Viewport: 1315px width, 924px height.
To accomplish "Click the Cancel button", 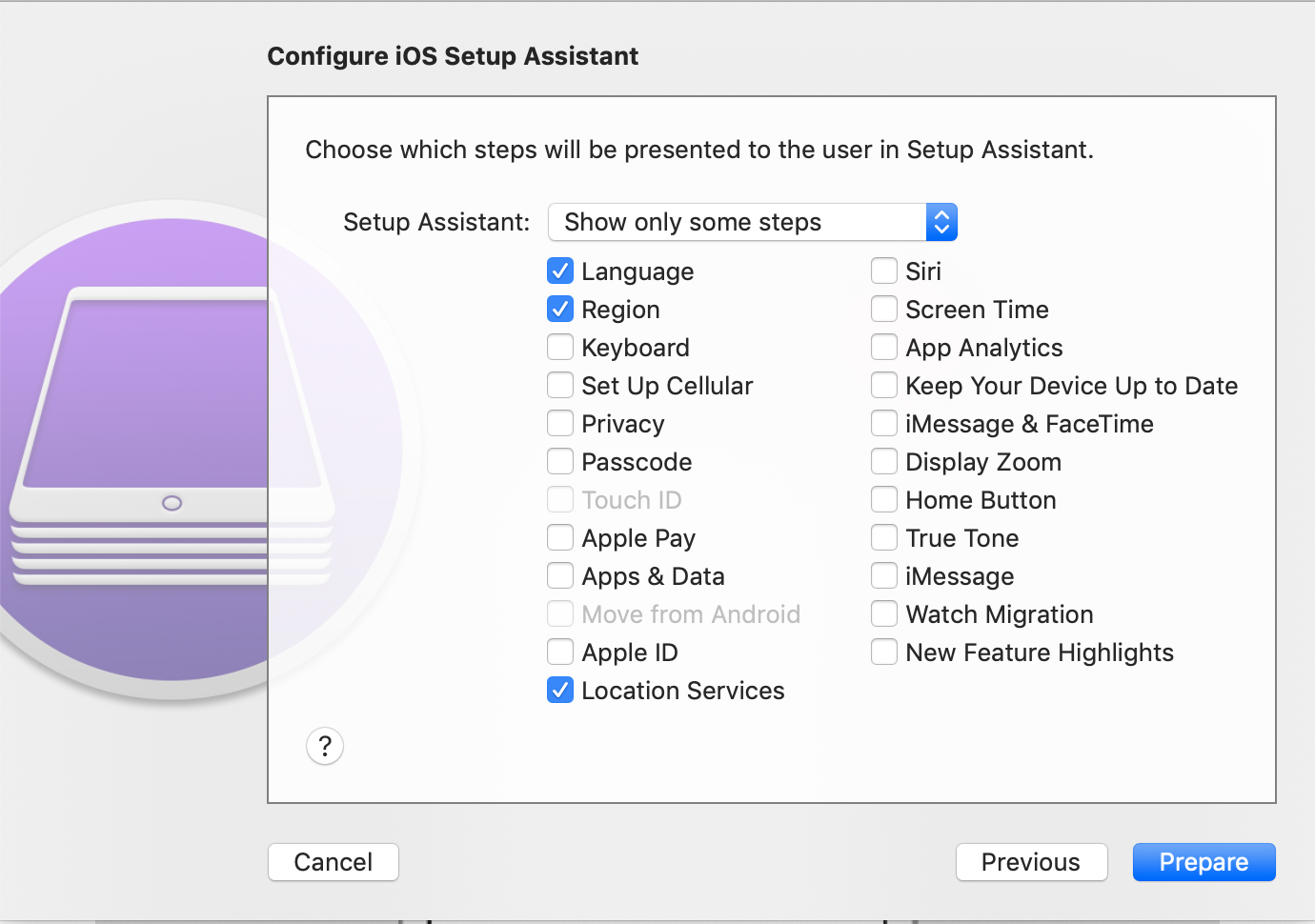I will (334, 862).
